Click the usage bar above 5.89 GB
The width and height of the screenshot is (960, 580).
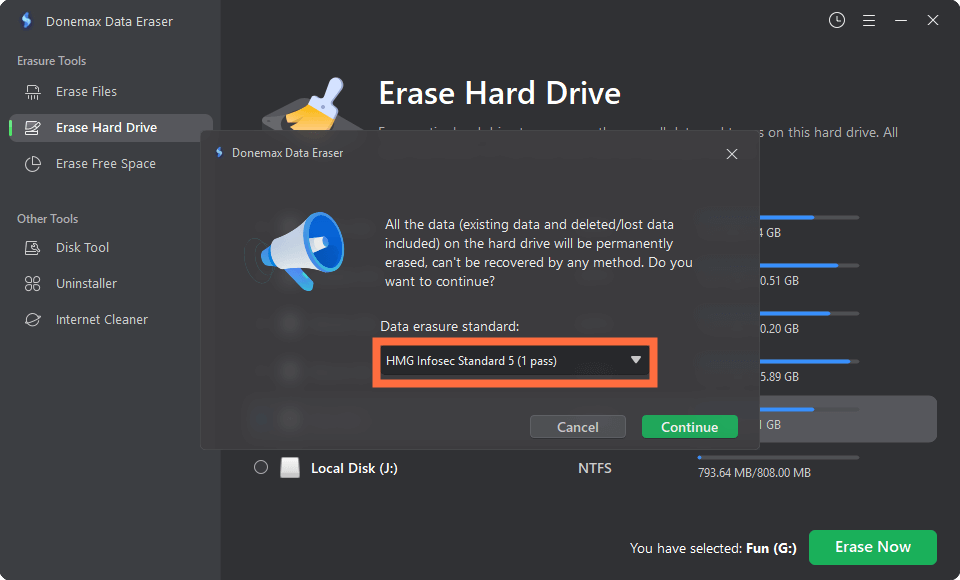809,361
